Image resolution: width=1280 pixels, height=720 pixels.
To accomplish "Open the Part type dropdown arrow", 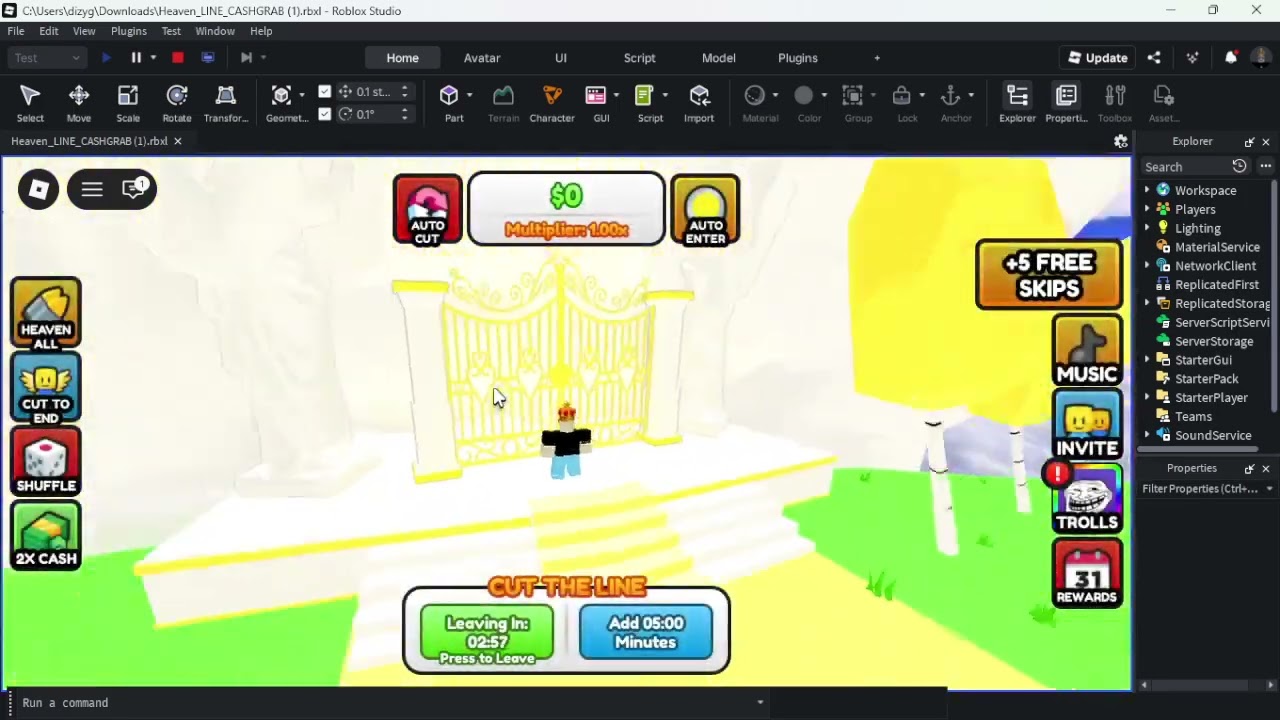I will tap(468, 96).
